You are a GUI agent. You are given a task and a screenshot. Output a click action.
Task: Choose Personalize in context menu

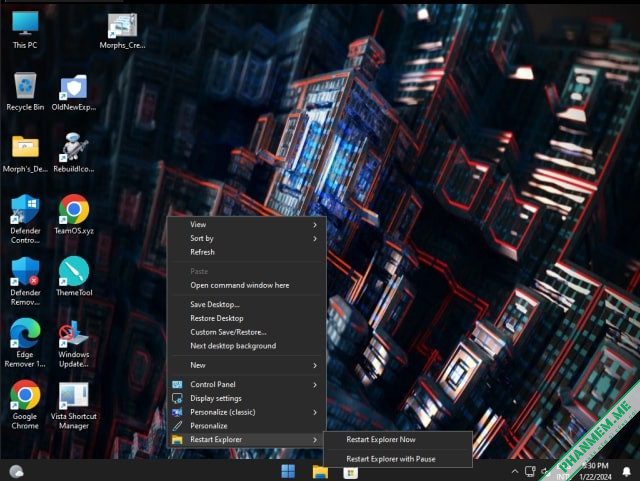(x=247, y=426)
